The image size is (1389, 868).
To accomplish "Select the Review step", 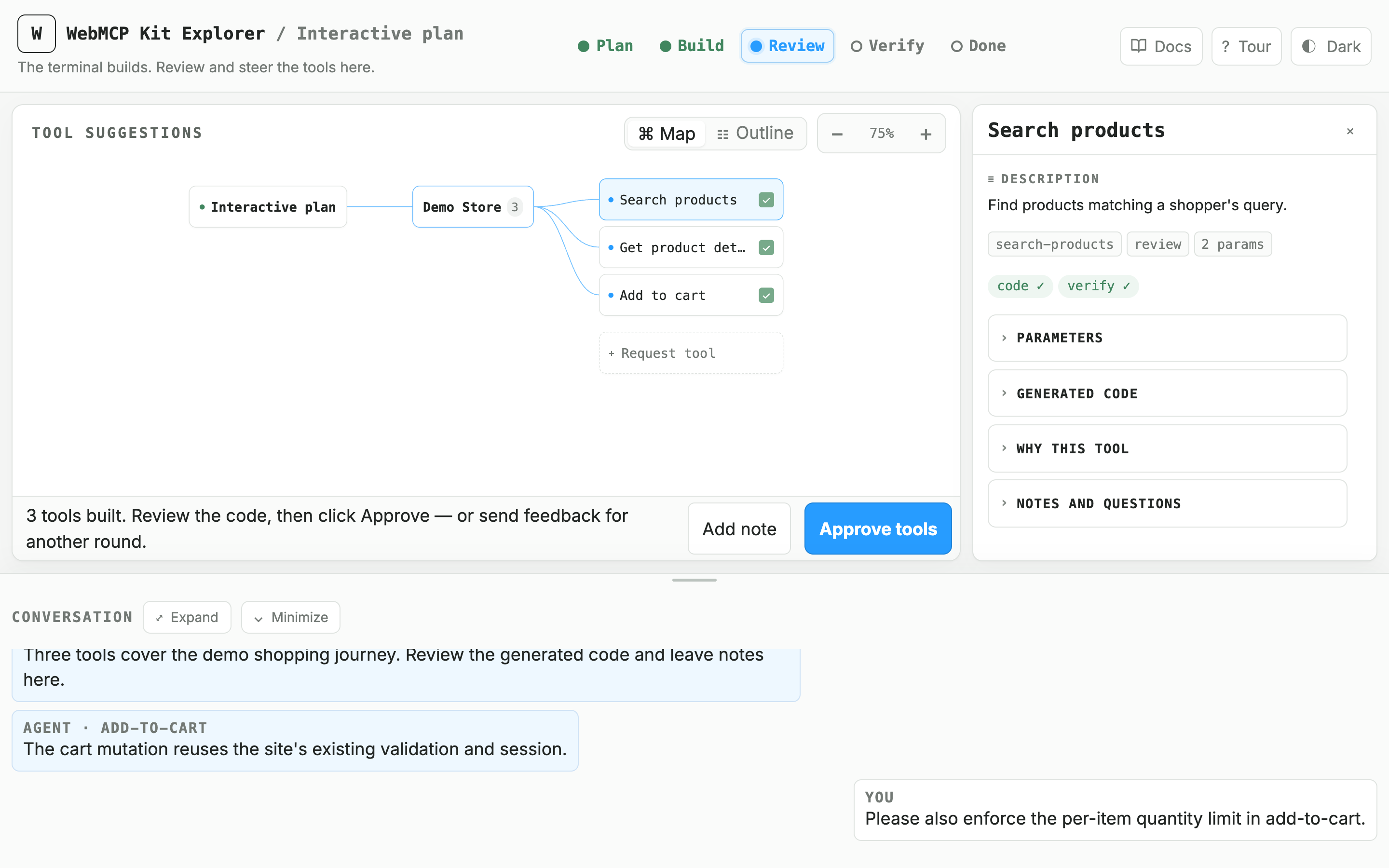I will tap(787, 46).
